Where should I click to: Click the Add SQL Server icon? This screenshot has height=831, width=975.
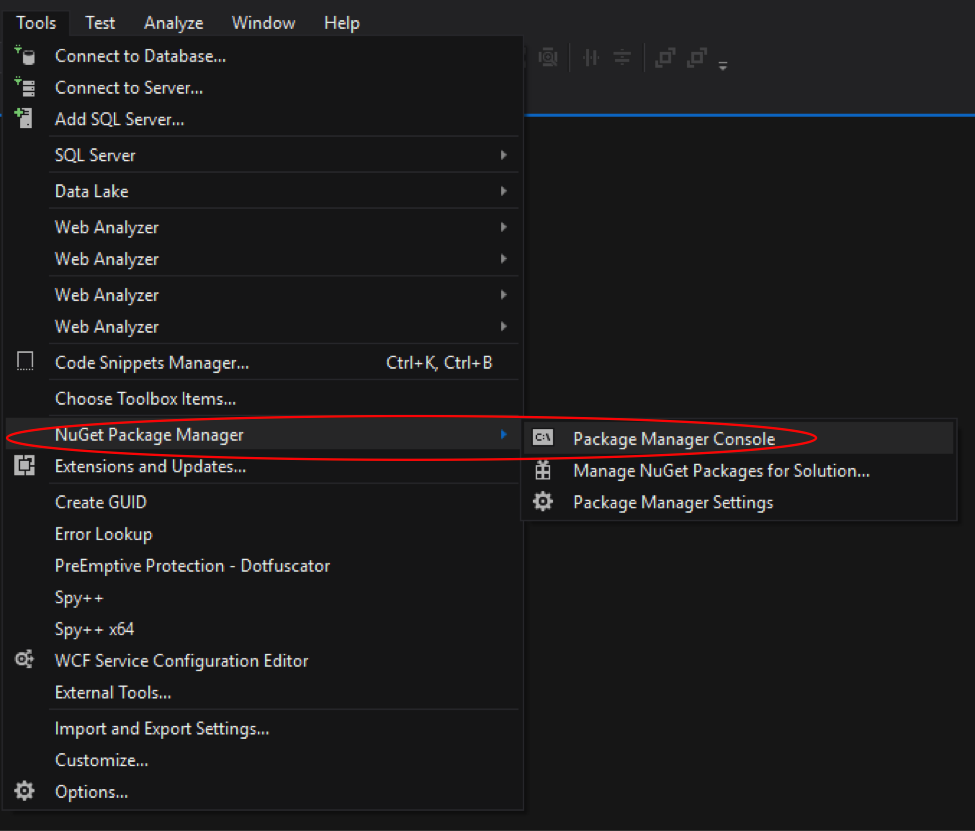click(x=25, y=119)
